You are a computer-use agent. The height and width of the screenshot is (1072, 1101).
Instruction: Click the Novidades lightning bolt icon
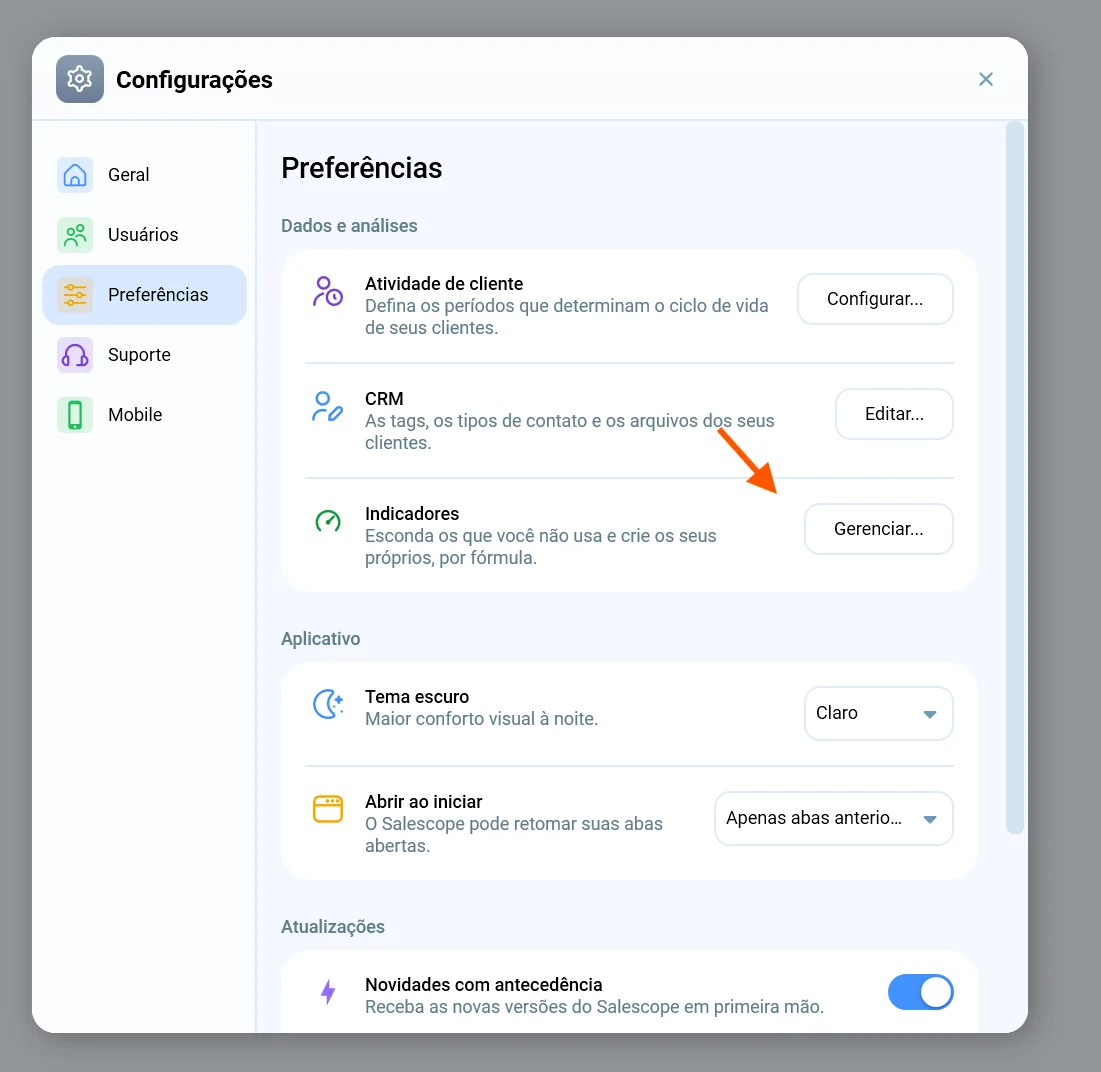[328, 992]
